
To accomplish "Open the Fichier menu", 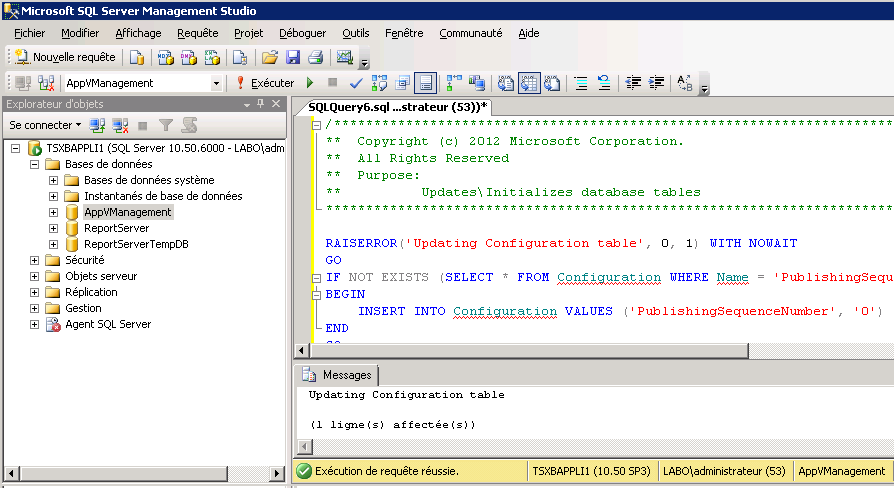I will pyautogui.click(x=30, y=33).
